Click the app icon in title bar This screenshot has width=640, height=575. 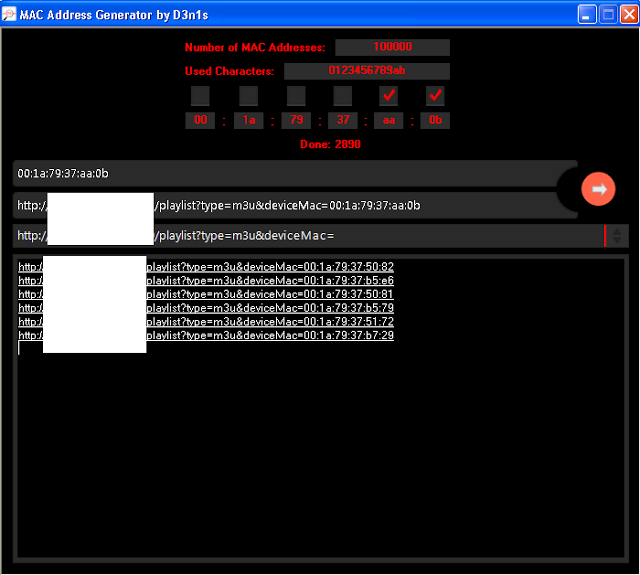[x=9, y=14]
